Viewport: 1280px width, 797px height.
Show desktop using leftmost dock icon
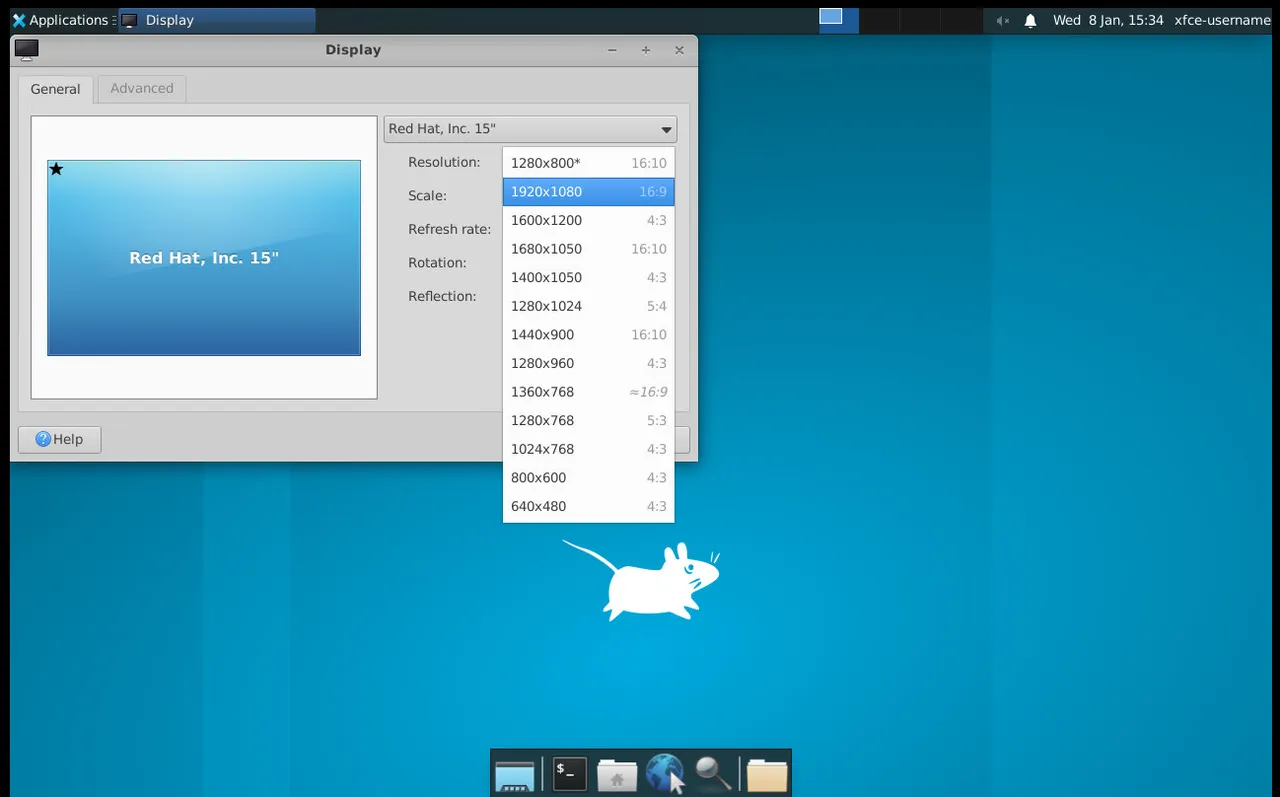pyautogui.click(x=515, y=775)
